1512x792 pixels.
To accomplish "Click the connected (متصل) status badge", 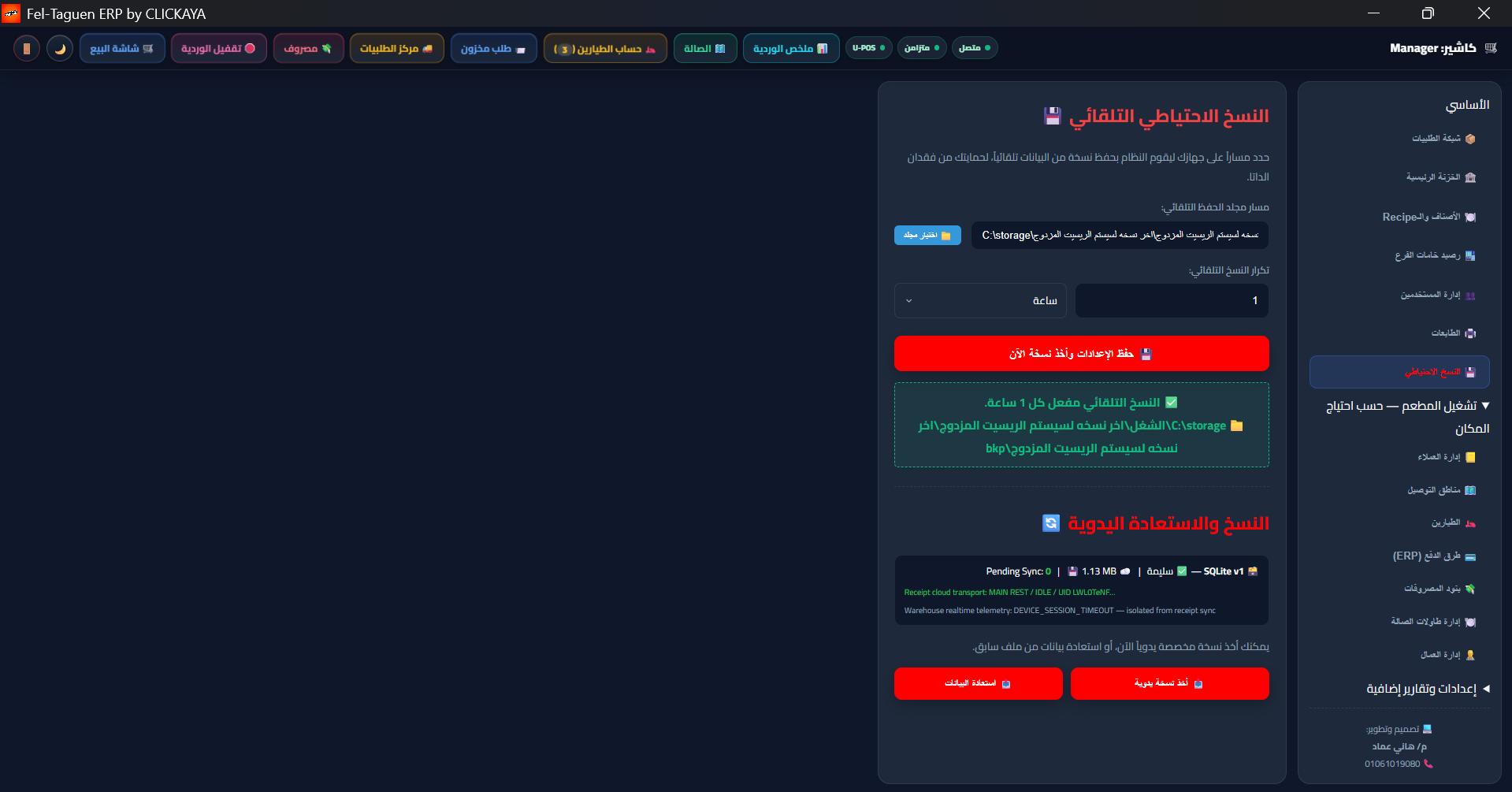I will click(x=975, y=48).
